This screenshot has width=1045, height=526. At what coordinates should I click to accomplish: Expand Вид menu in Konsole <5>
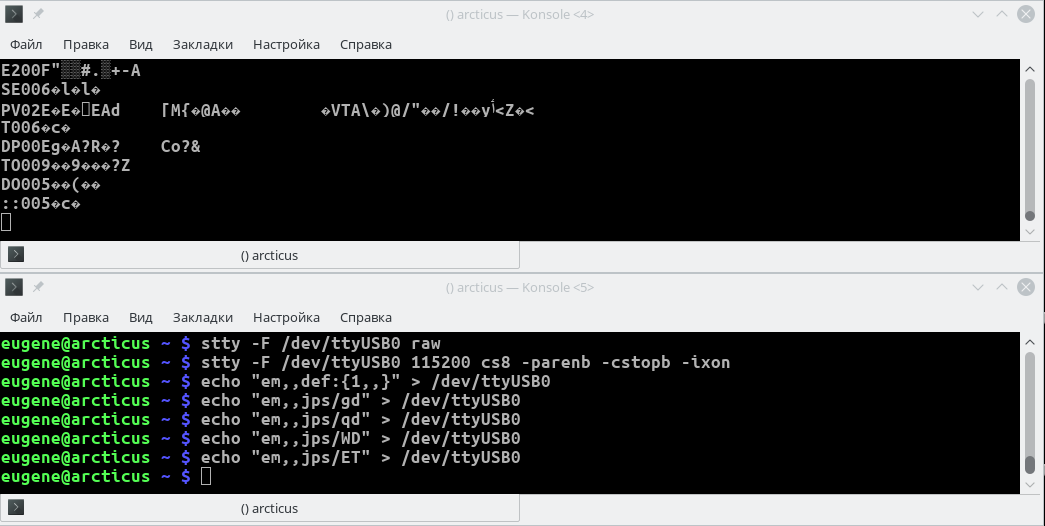(140, 318)
